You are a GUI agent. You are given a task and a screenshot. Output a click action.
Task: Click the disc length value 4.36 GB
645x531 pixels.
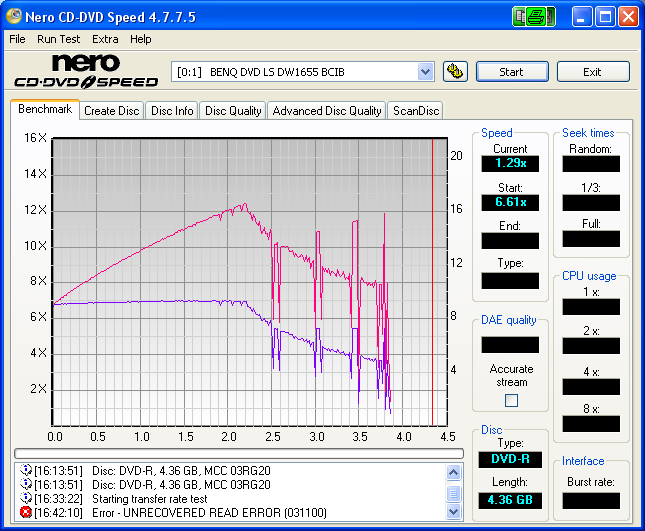tap(510, 500)
